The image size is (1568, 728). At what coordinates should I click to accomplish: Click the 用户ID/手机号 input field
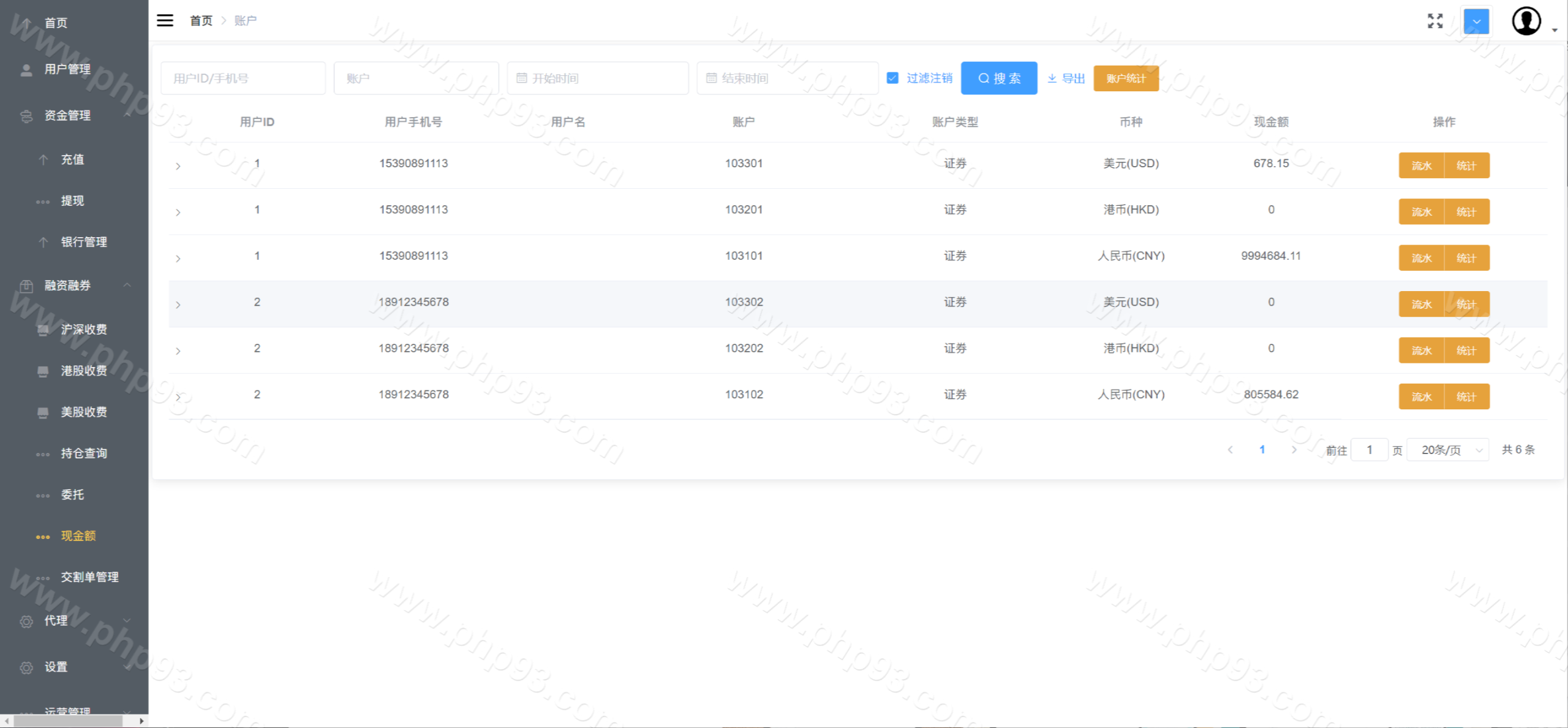(x=243, y=78)
